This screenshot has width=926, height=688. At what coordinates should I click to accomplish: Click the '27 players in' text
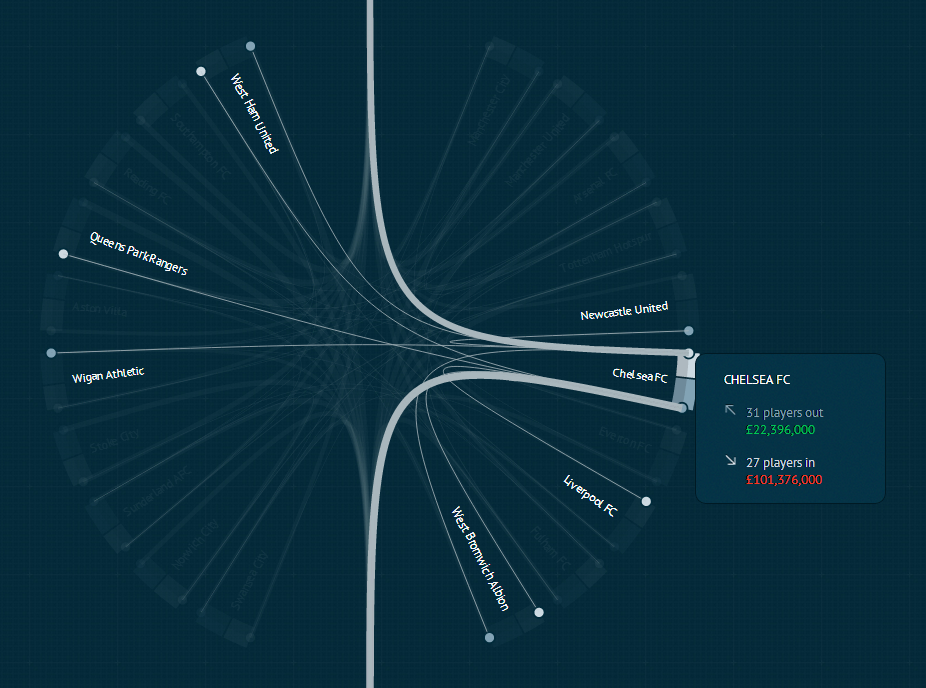(780, 462)
